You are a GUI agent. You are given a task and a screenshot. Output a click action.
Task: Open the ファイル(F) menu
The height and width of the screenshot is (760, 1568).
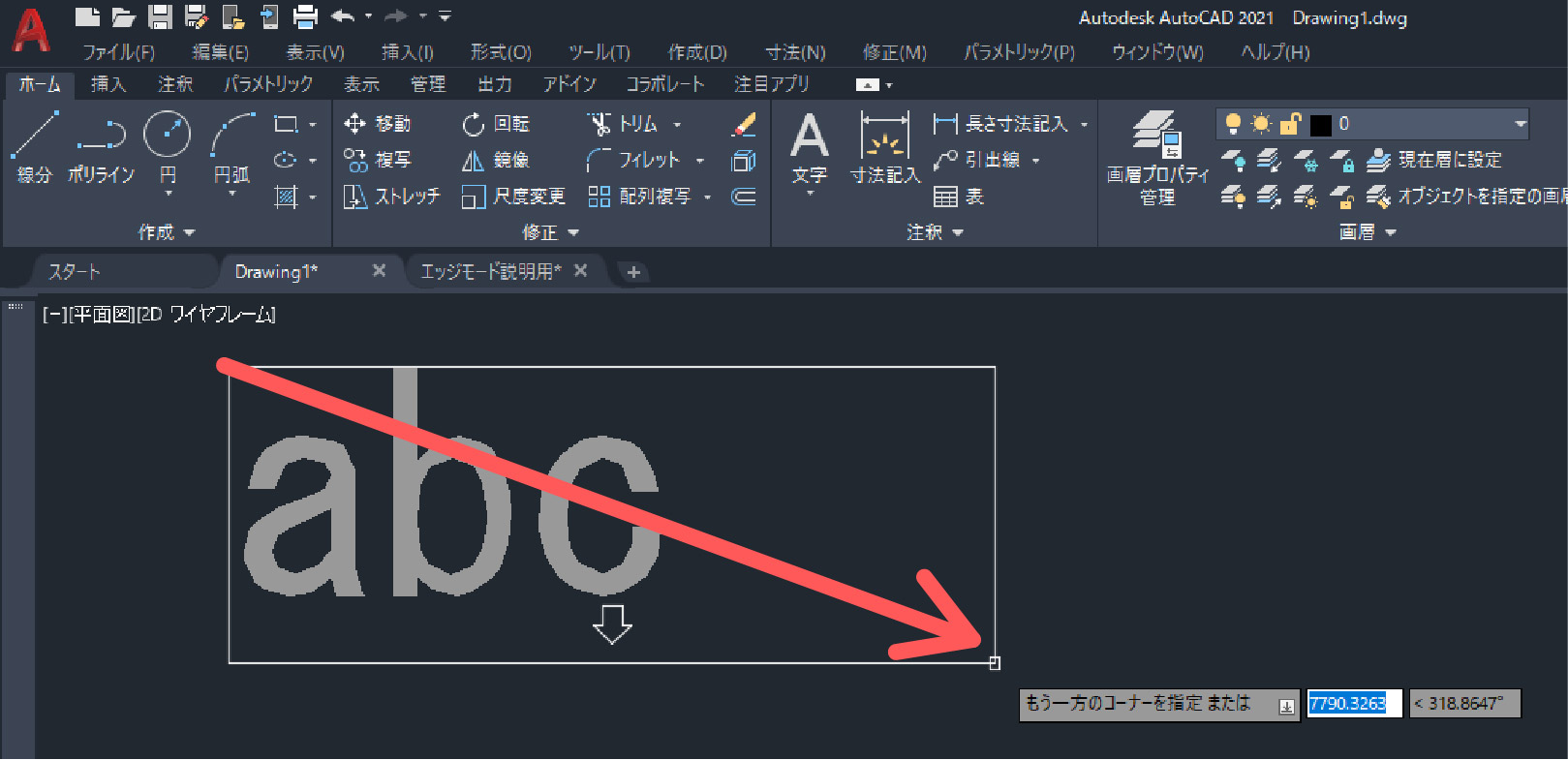[118, 52]
